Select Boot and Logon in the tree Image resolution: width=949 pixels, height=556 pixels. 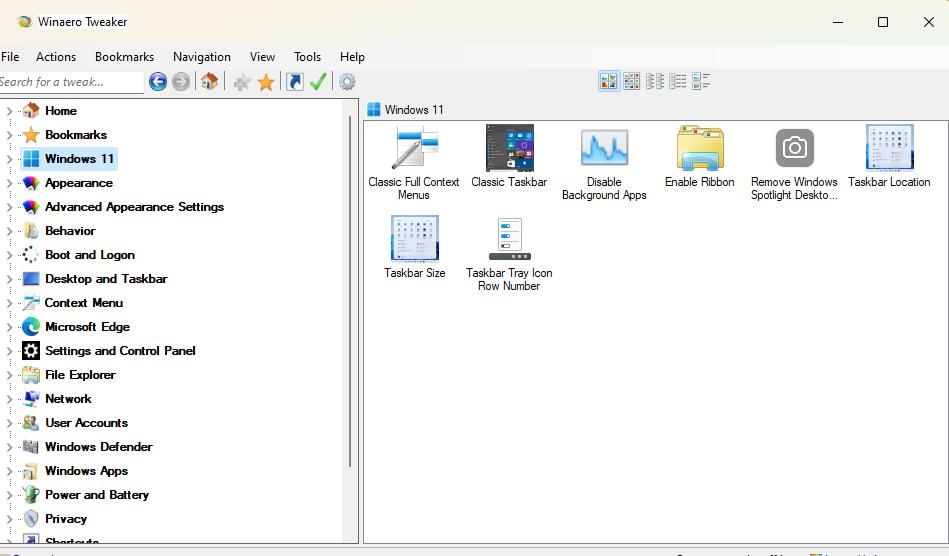90,255
